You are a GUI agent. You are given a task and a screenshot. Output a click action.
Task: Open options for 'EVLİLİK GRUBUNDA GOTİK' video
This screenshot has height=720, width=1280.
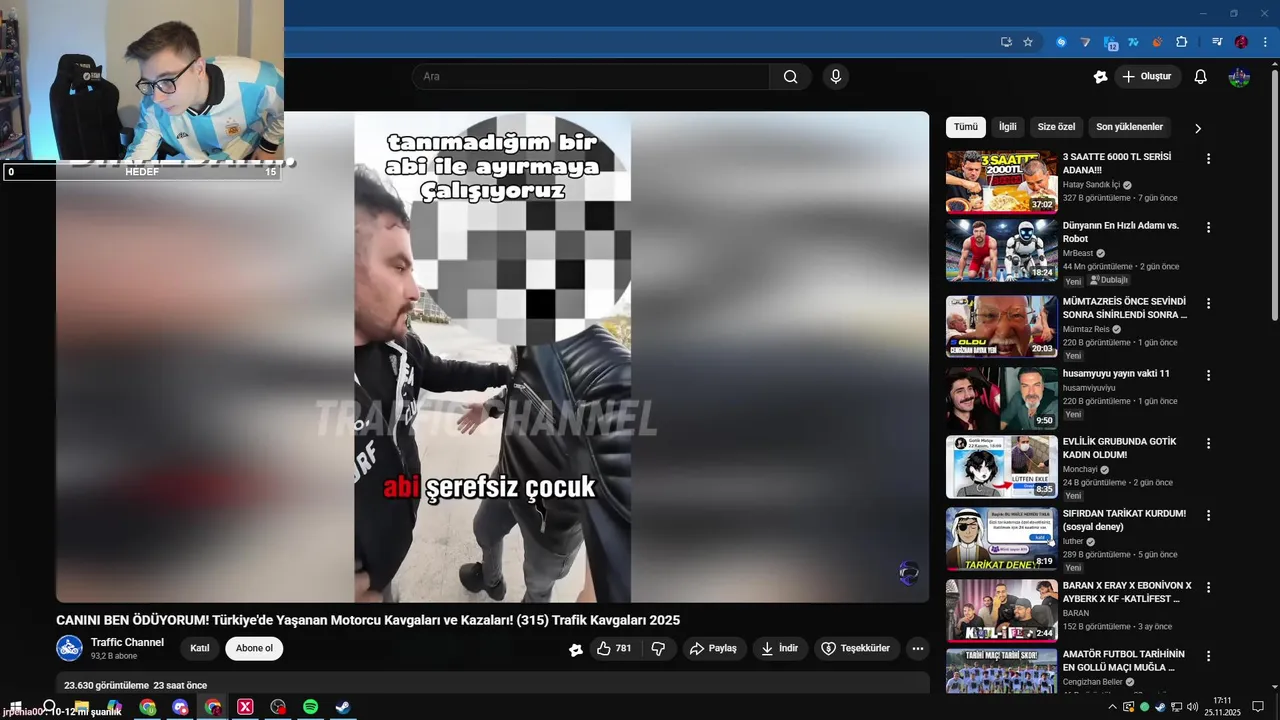tap(1208, 443)
